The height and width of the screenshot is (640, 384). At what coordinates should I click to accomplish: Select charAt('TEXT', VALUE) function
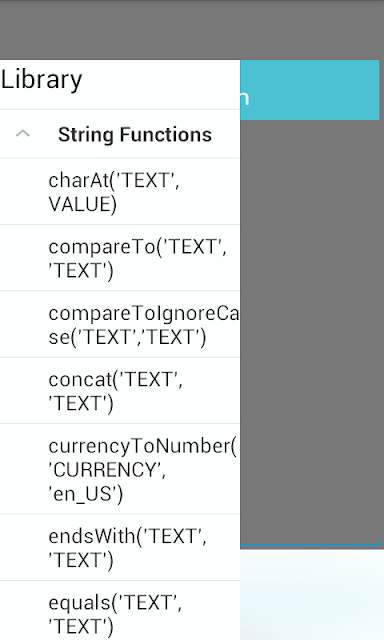click(120, 192)
